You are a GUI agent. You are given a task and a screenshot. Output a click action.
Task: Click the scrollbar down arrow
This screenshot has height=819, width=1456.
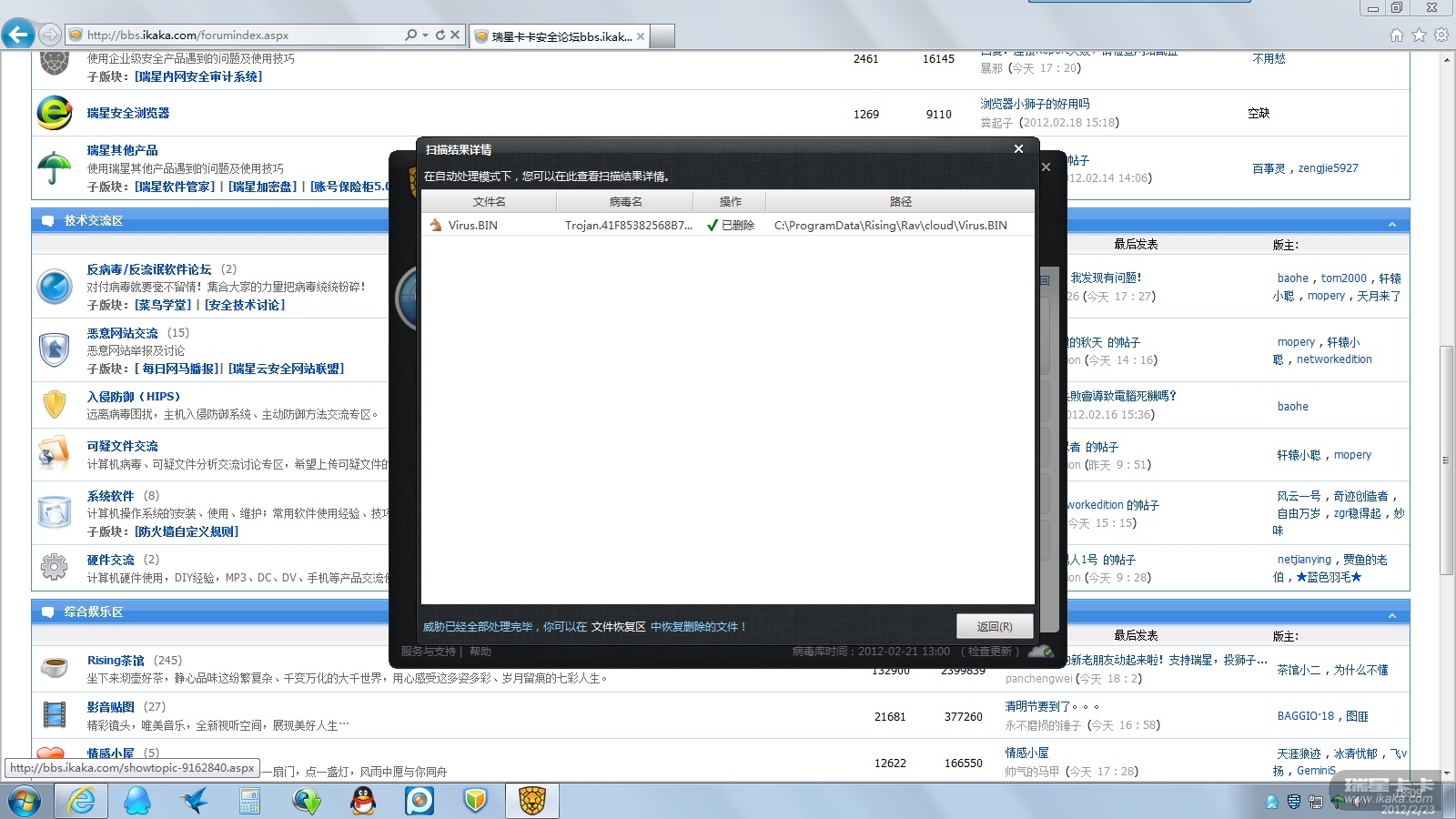pos(1447,773)
